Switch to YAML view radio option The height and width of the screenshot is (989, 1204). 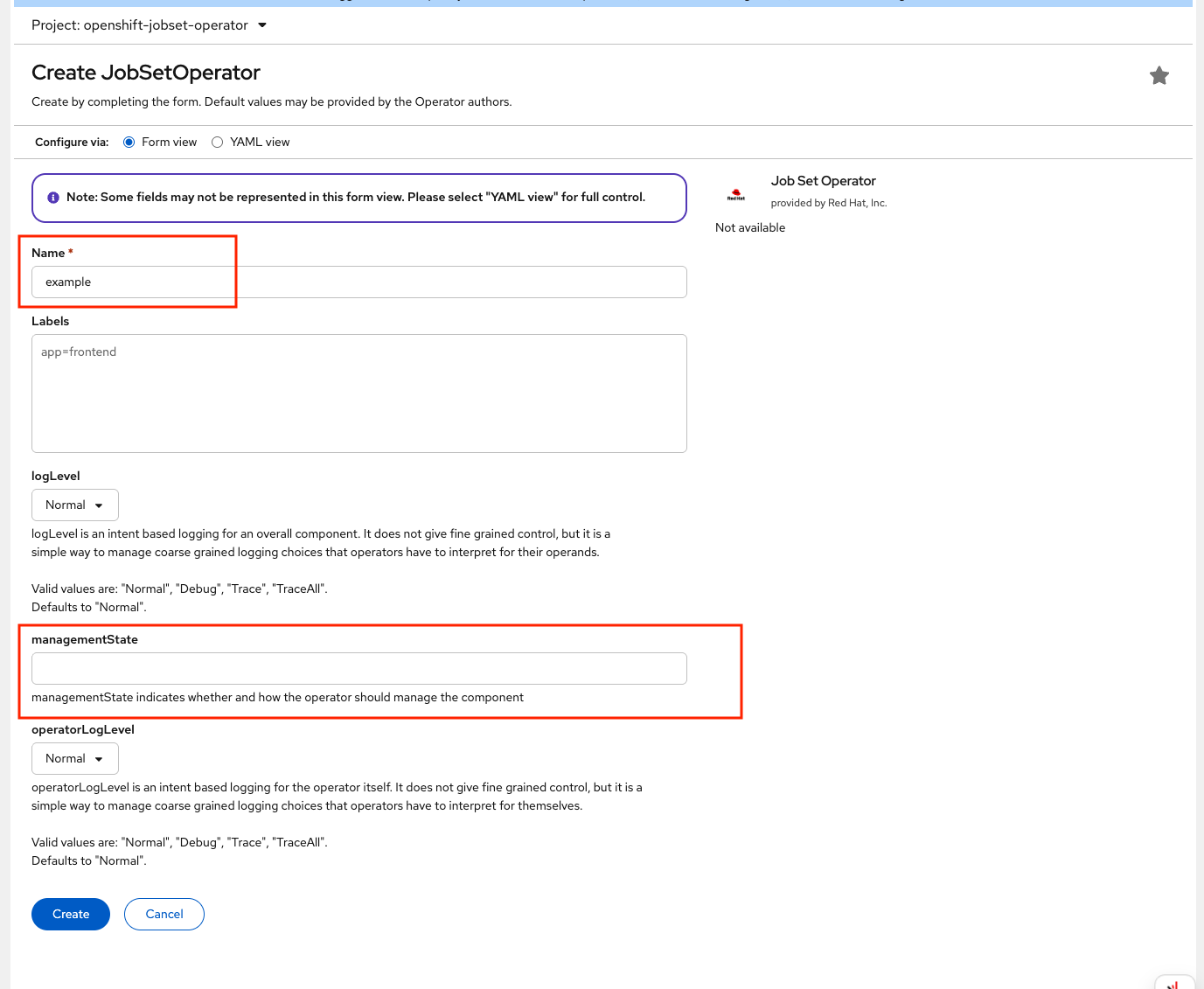click(x=218, y=143)
